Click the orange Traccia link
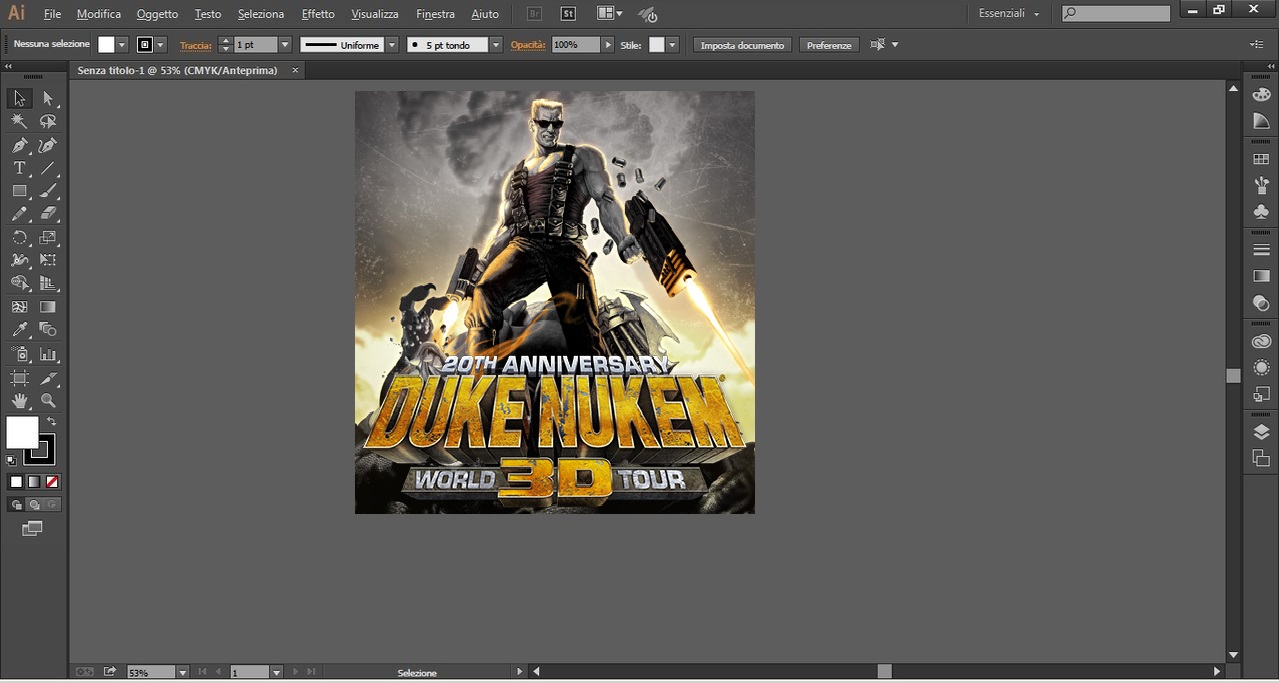 (196, 45)
